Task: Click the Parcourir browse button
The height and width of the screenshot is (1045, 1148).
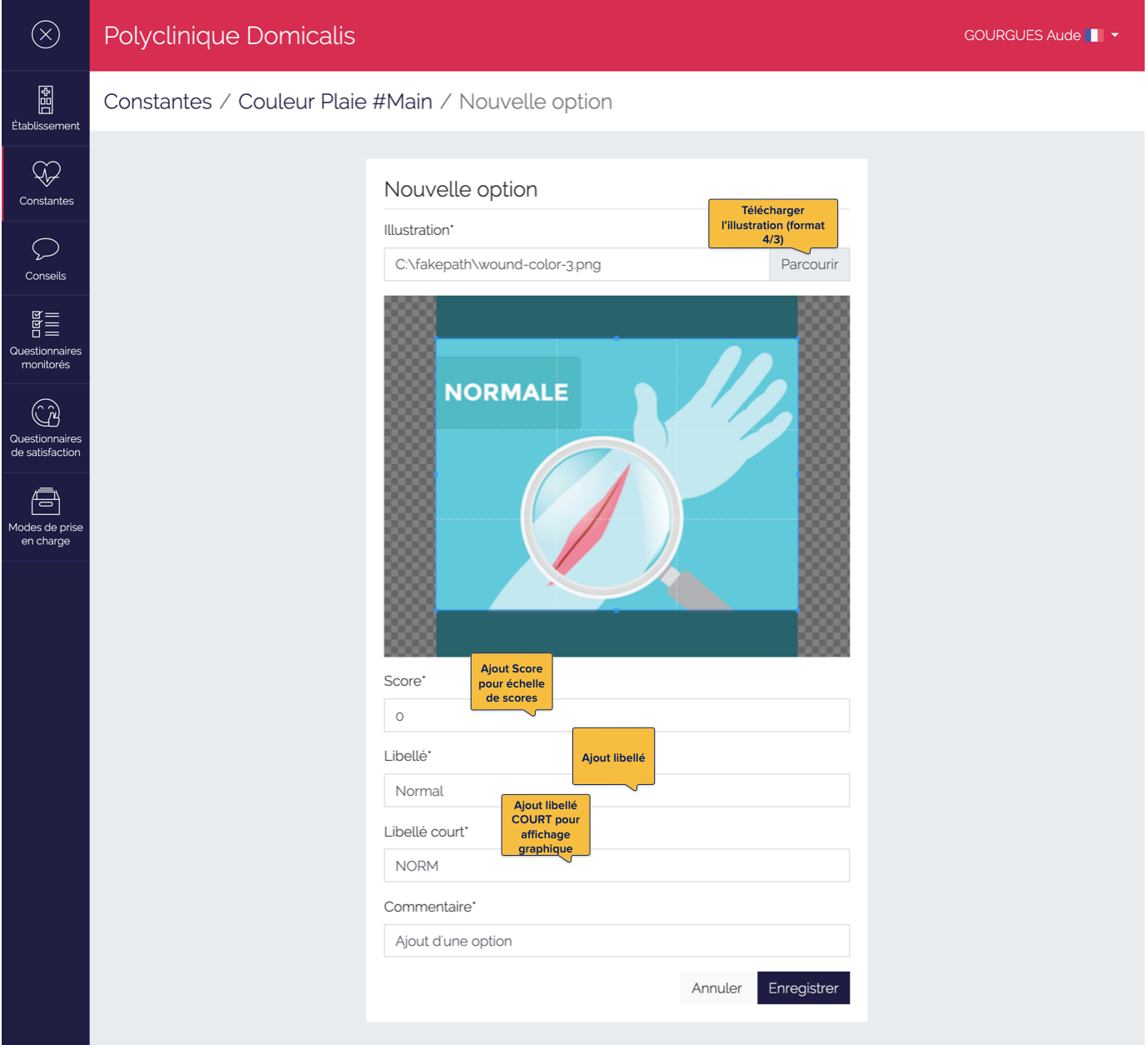Action: coord(809,264)
